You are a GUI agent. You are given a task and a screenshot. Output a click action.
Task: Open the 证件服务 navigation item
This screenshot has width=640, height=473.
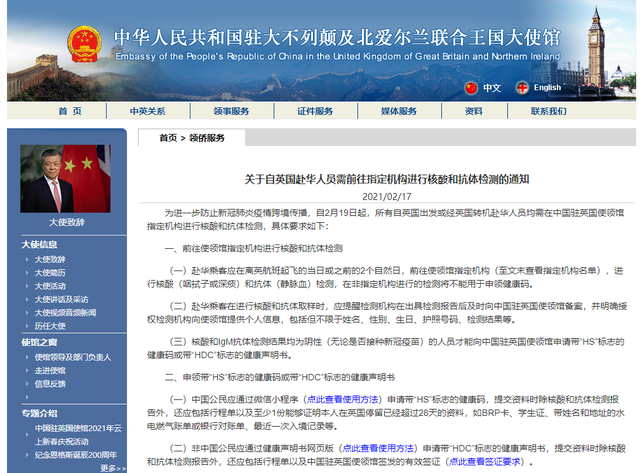[x=315, y=111]
